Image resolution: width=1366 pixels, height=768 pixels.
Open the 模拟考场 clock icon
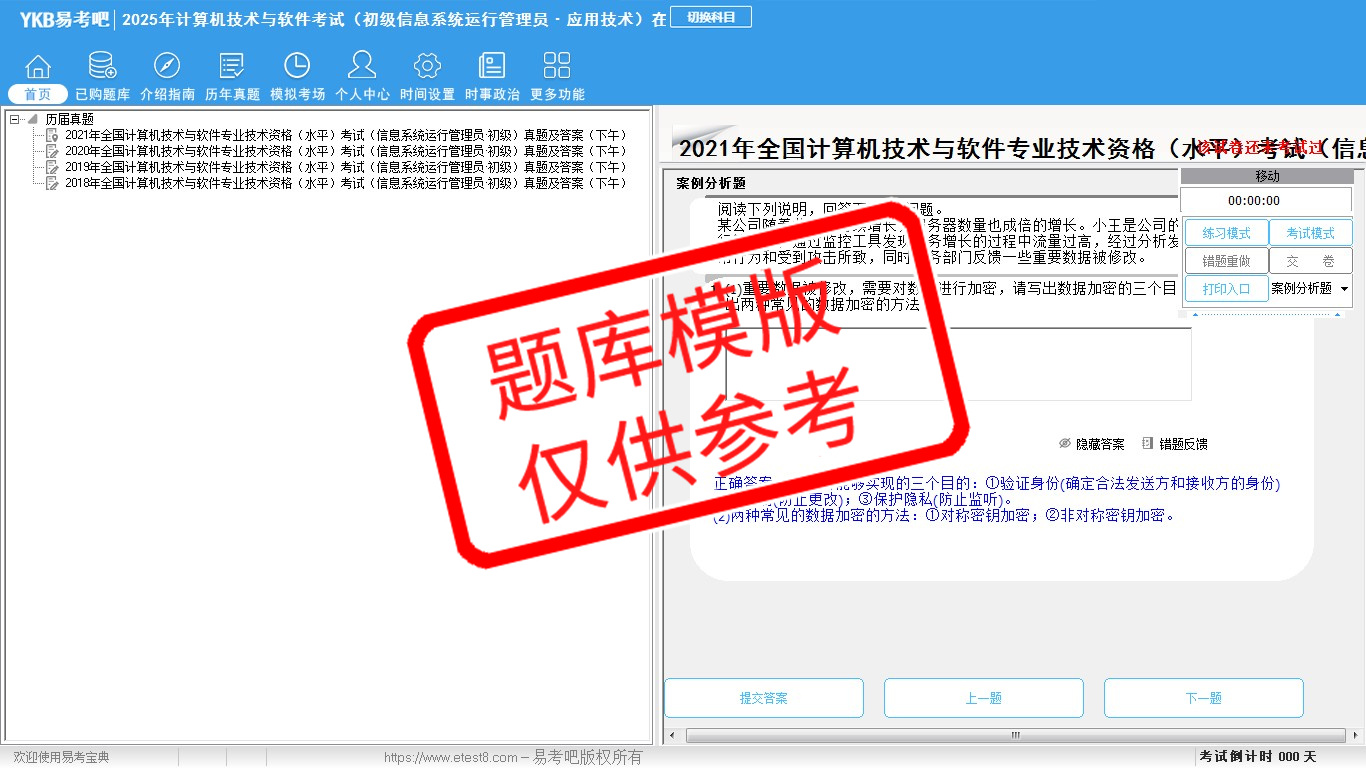coord(297,67)
